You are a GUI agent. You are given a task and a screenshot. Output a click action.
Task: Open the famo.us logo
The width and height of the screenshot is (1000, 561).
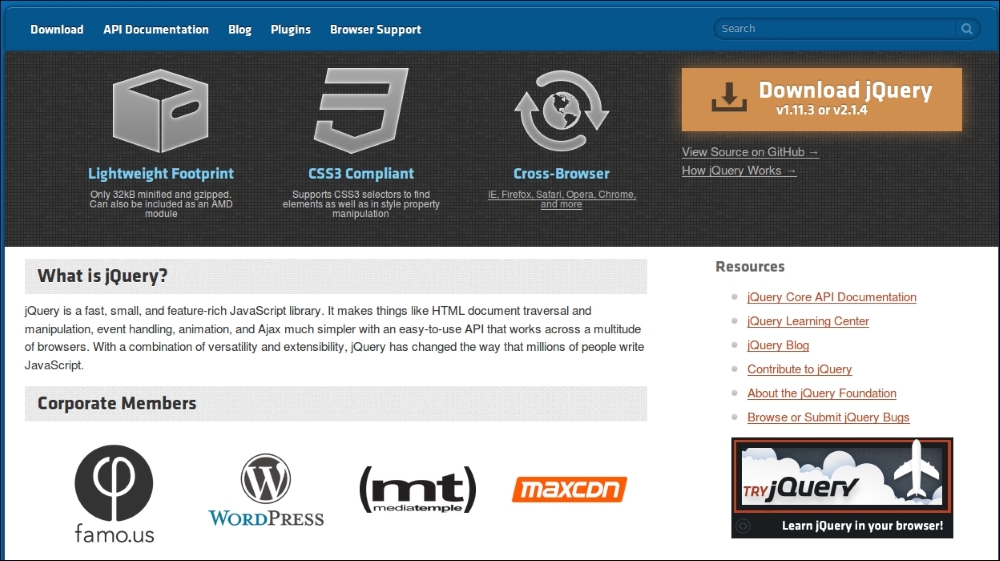click(x=114, y=494)
